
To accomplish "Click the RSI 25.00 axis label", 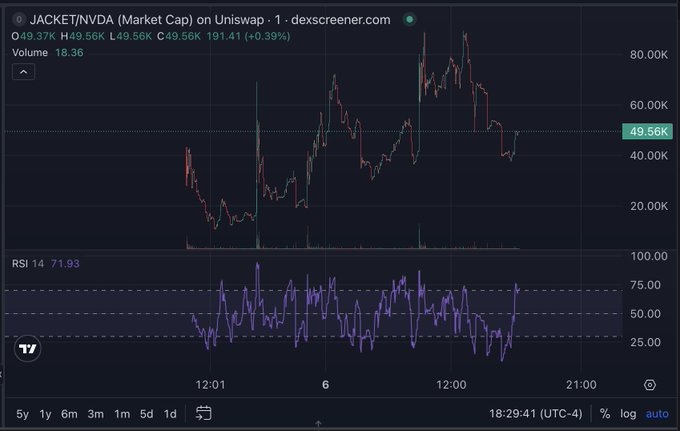I will point(645,342).
